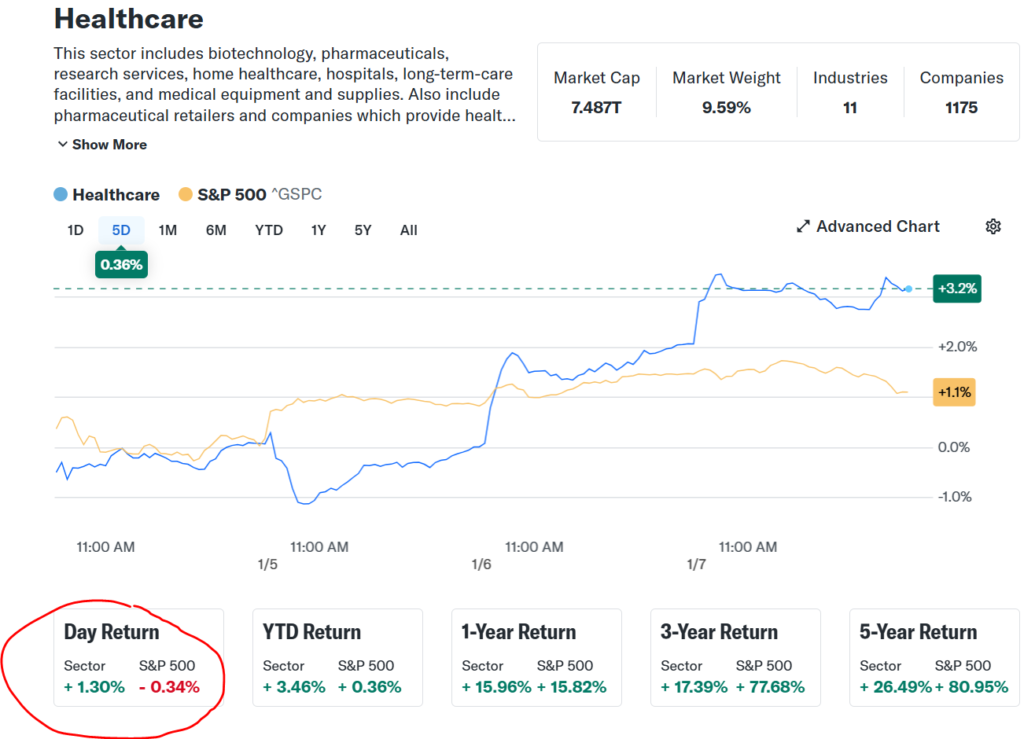Click the Advanced Chart expand arrows icon

click(x=802, y=227)
